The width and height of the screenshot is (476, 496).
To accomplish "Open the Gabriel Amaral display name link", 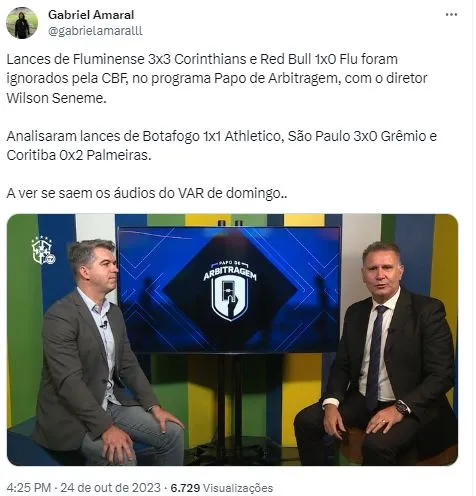I will coord(91,15).
